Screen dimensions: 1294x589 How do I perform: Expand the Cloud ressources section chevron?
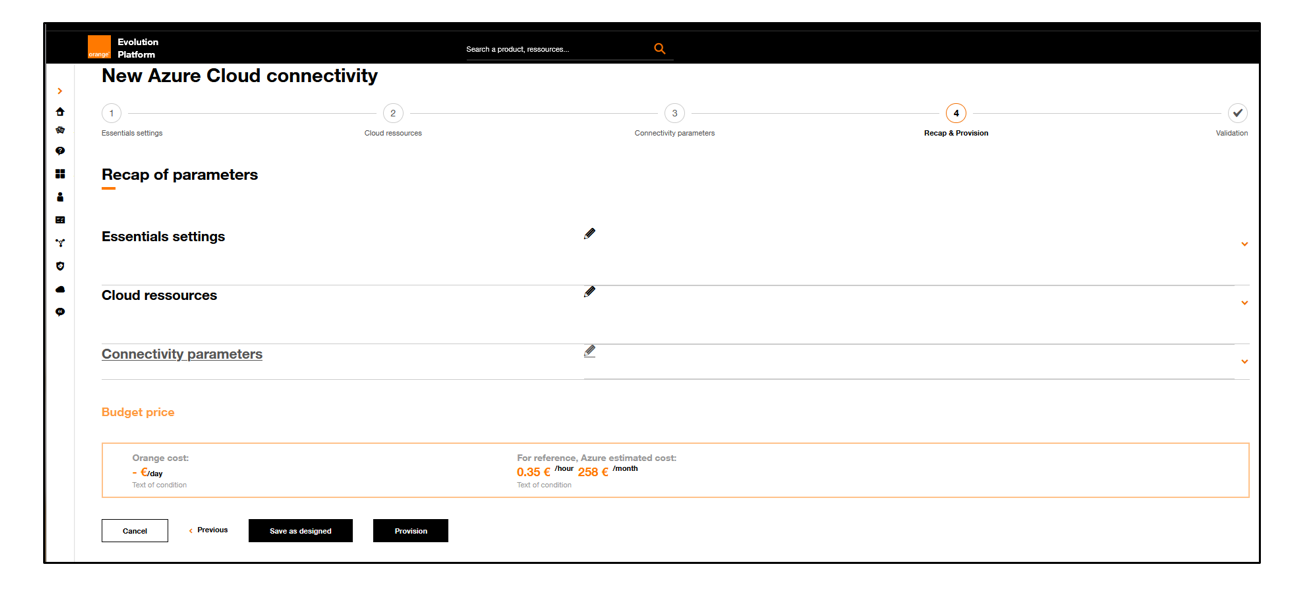click(1245, 303)
